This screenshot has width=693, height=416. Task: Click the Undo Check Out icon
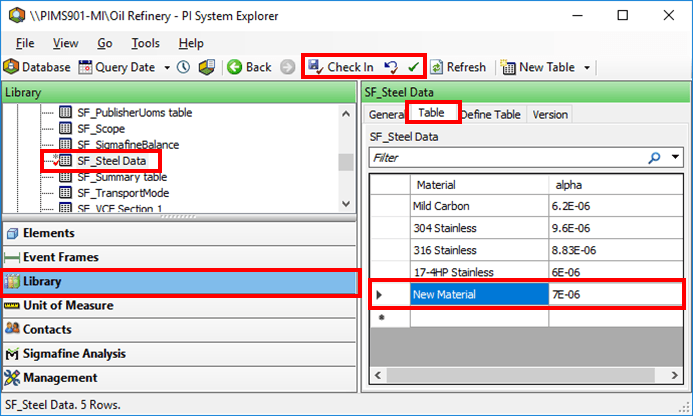391,67
